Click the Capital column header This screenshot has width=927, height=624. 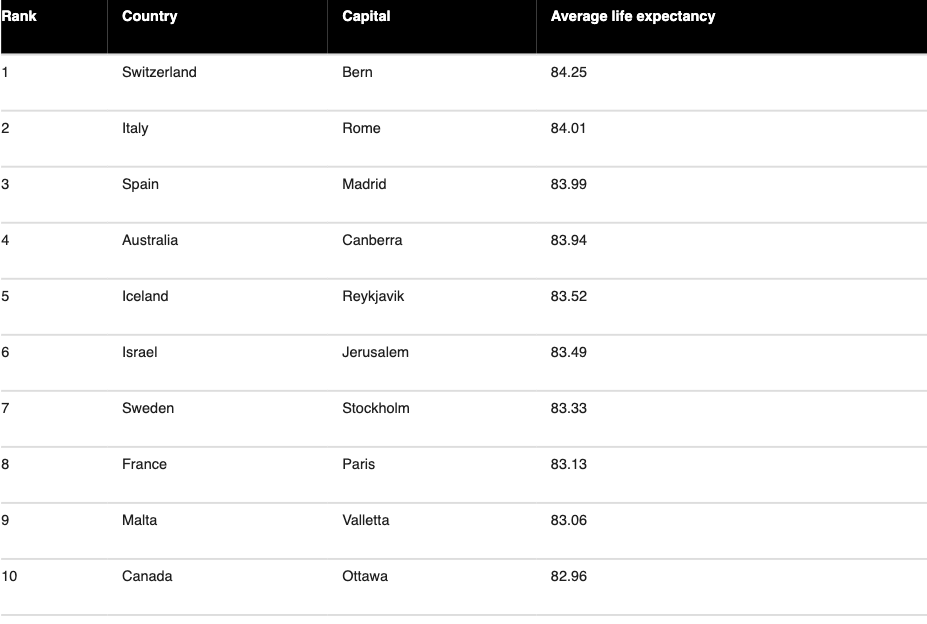click(x=366, y=16)
